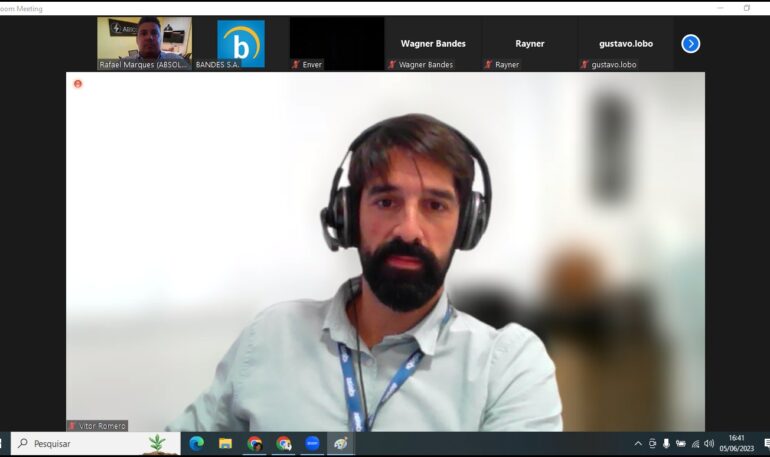Show more participants with the blue arrow
This screenshot has width=770, height=457.
pos(690,44)
